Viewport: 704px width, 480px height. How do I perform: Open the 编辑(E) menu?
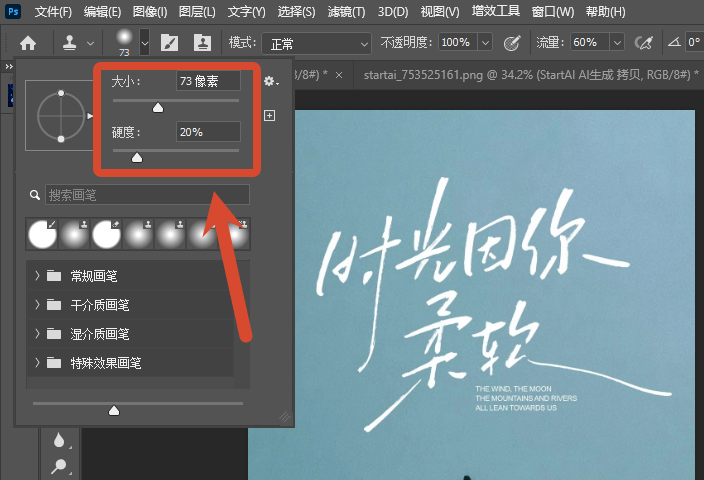click(102, 11)
